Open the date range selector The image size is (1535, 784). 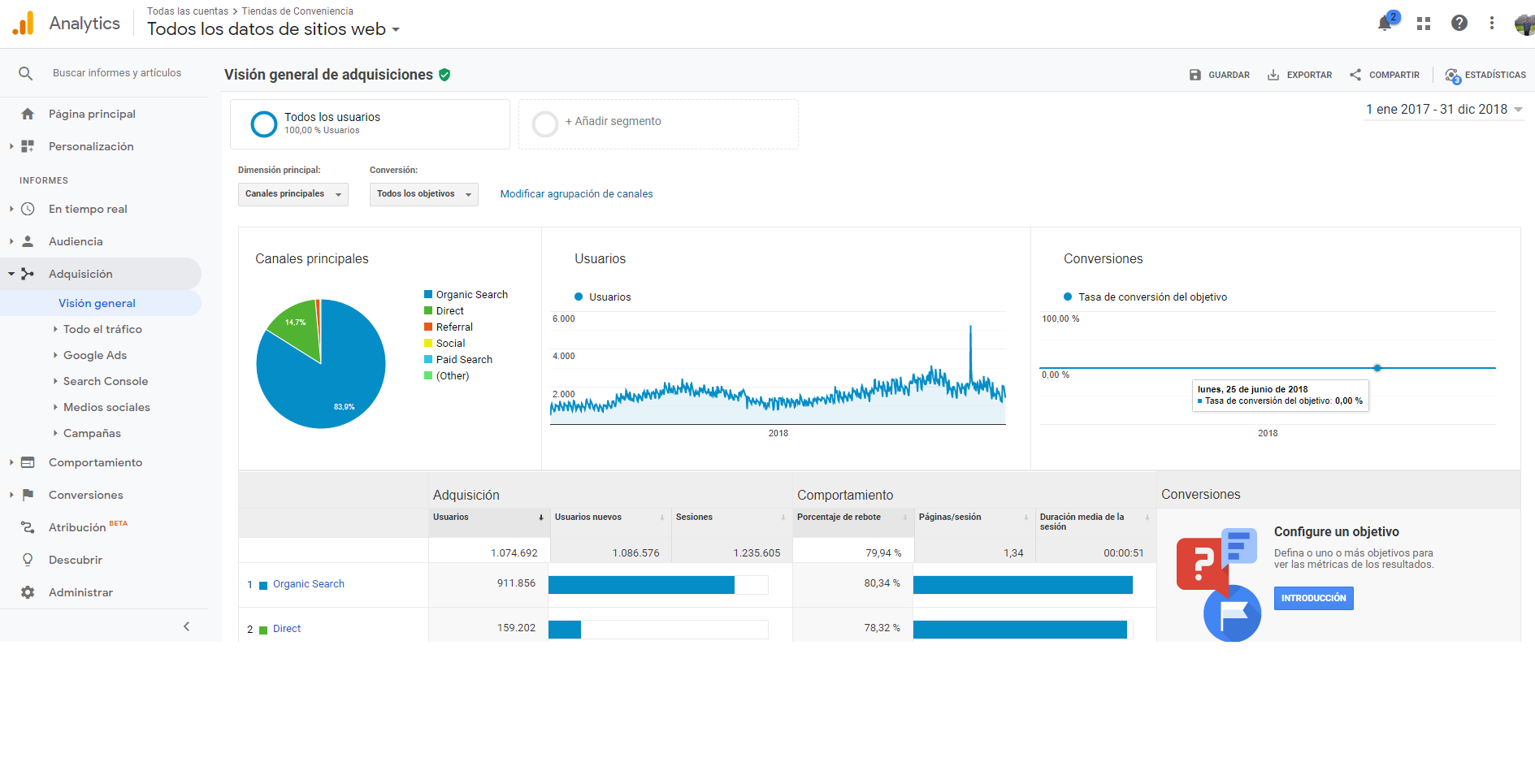coord(1444,110)
